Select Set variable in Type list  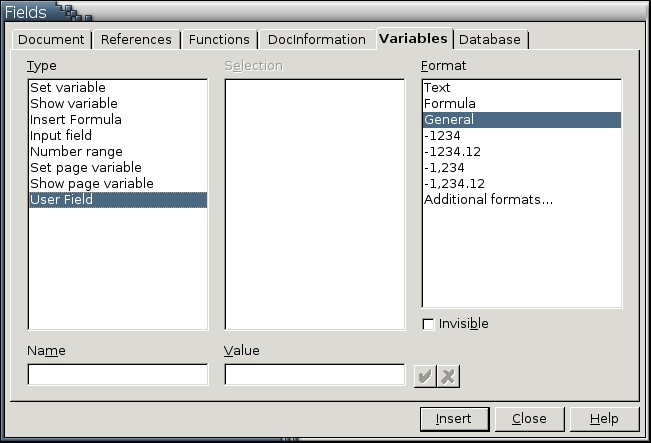tap(68, 88)
